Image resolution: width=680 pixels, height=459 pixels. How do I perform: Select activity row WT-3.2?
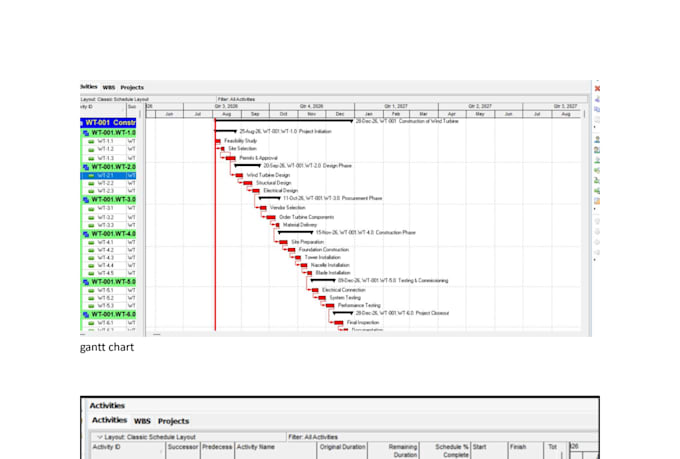[109, 217]
